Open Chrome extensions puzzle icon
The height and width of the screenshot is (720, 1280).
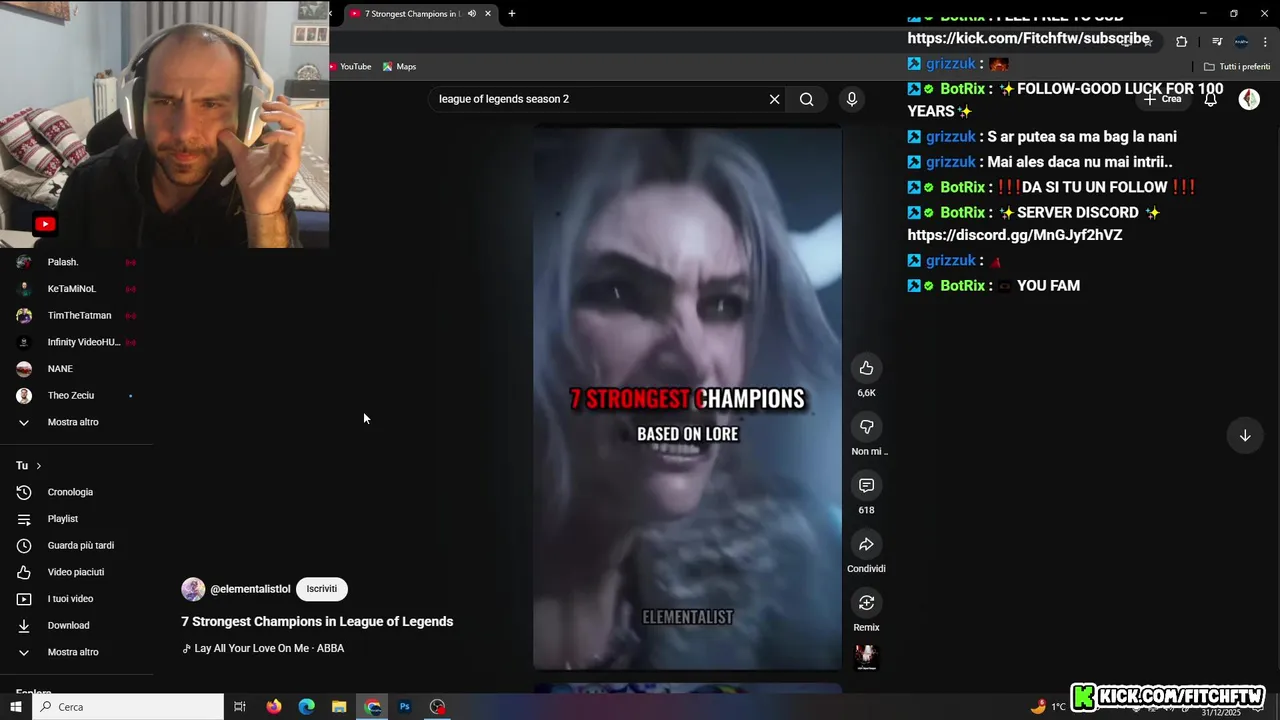pyautogui.click(x=1181, y=41)
